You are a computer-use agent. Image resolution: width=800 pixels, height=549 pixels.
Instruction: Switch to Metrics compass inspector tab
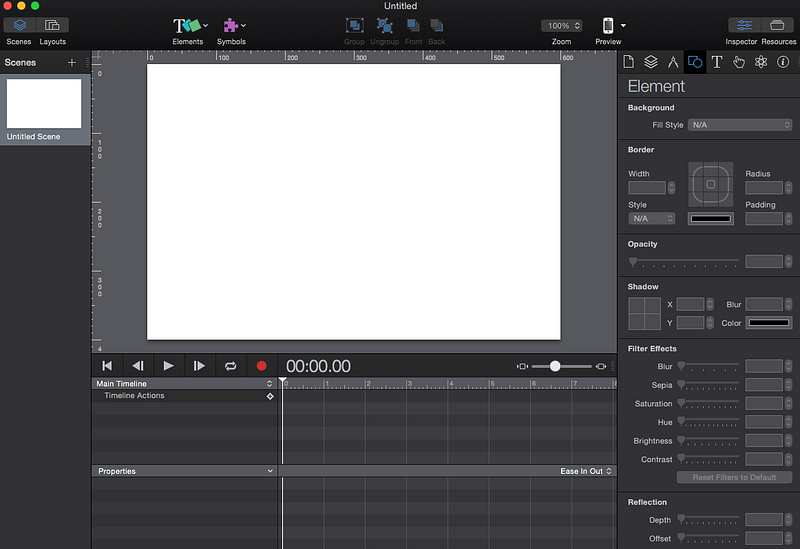[x=673, y=62]
